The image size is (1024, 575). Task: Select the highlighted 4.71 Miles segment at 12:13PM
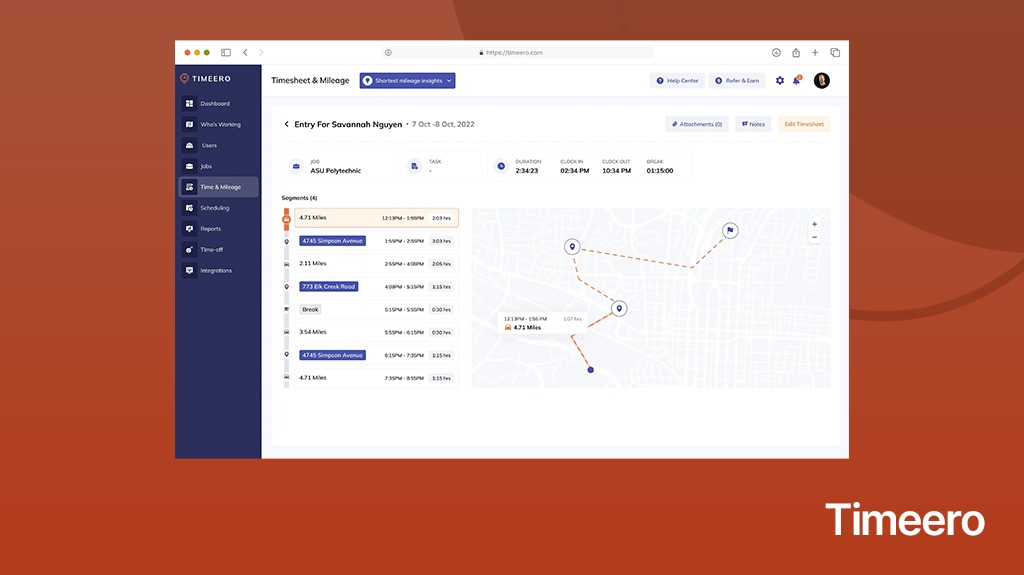coord(376,218)
